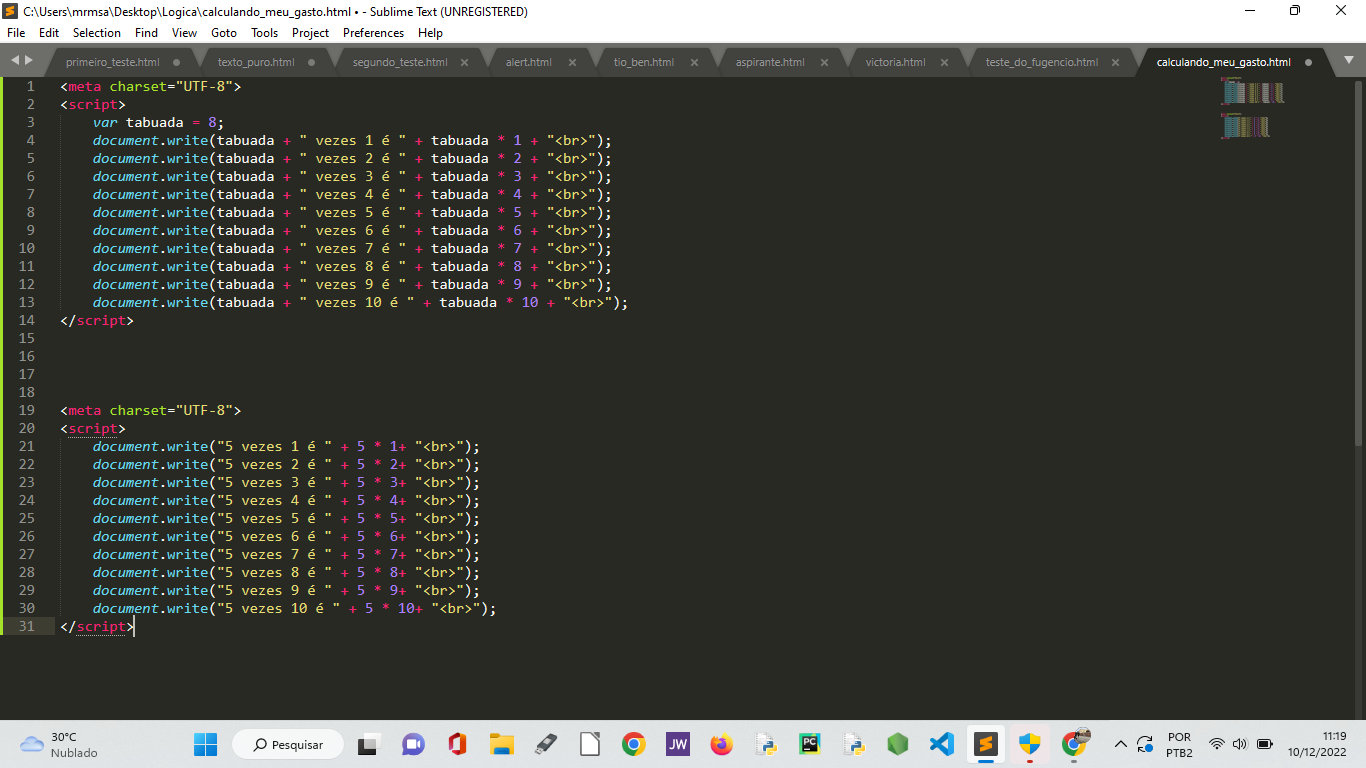This screenshot has height=768, width=1366.
Task: Click unsaved dot on primeiro_teste.html tab
Action: (x=176, y=62)
